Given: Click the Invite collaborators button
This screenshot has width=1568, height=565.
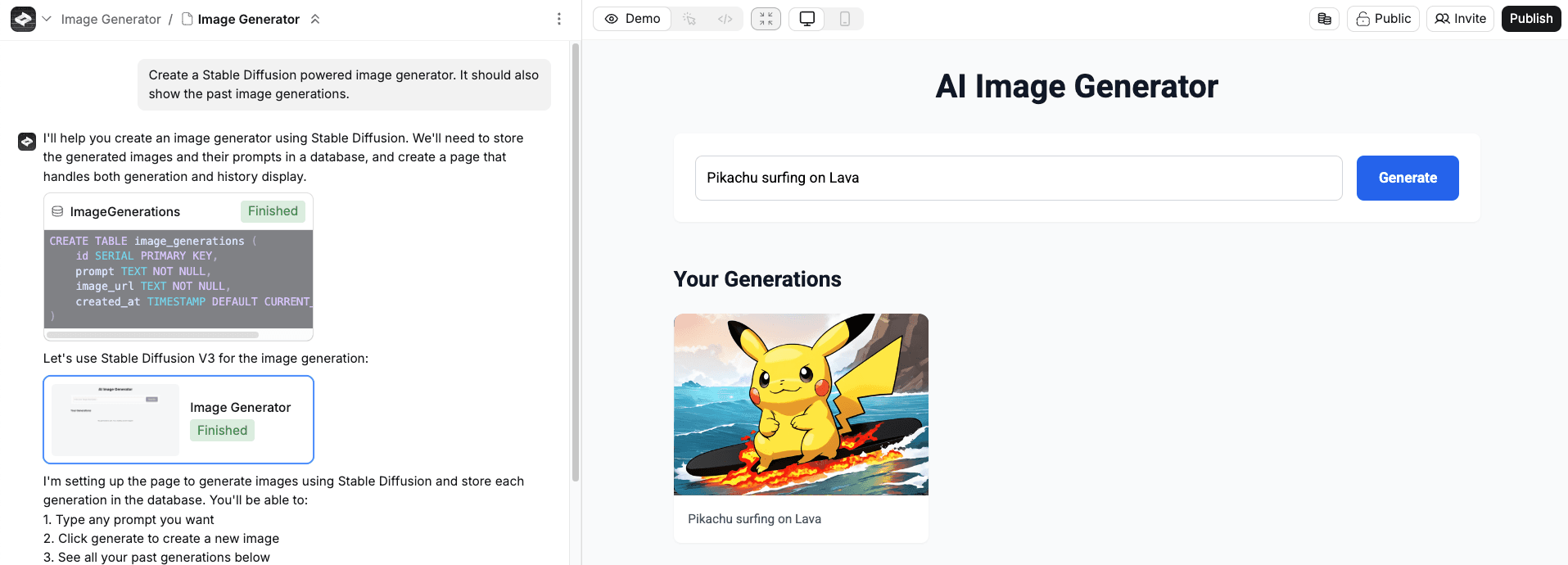Looking at the screenshot, I should pos(1460,19).
